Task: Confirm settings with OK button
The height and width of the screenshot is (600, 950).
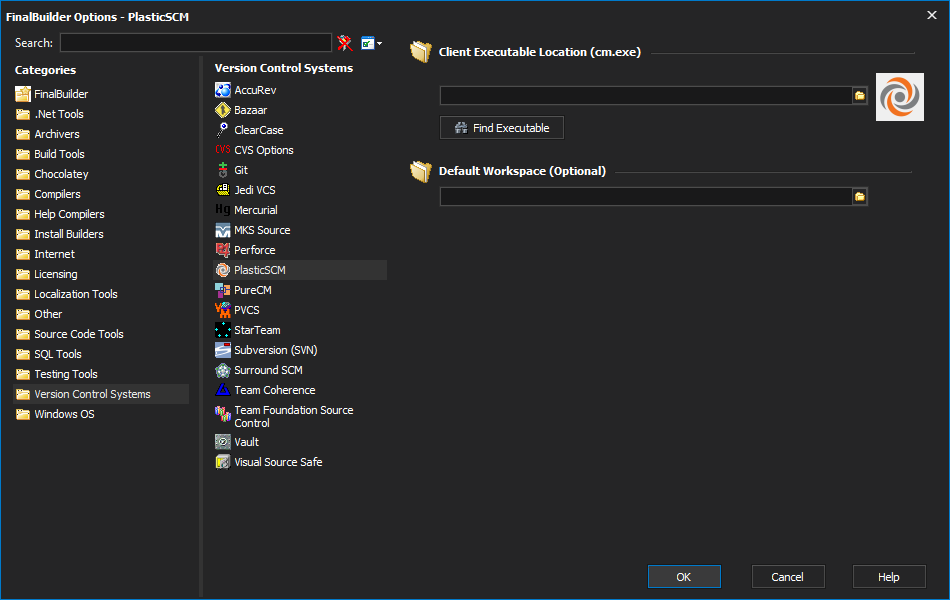Action: click(x=684, y=577)
